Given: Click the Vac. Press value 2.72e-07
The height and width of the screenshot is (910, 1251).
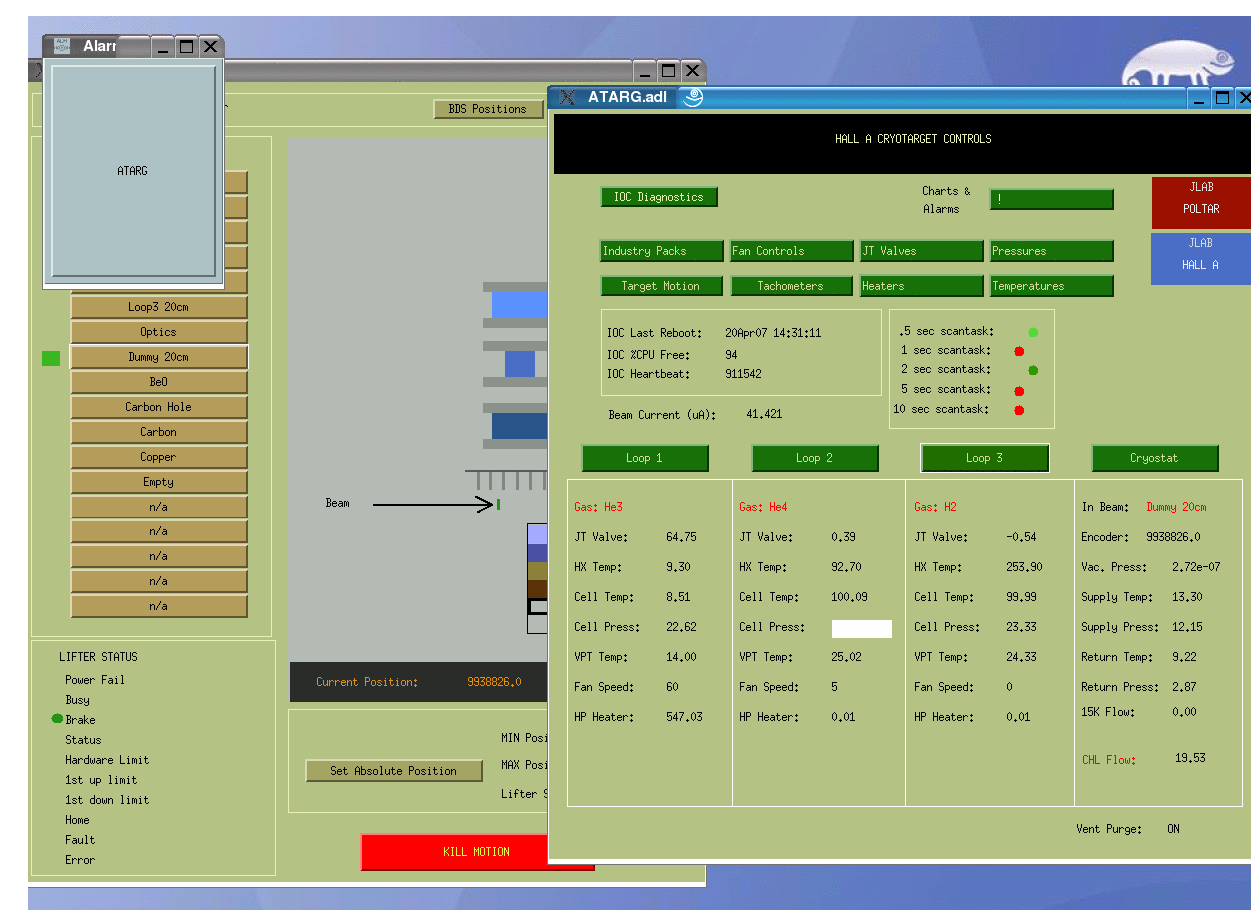Looking at the screenshot, I should point(1196,567).
